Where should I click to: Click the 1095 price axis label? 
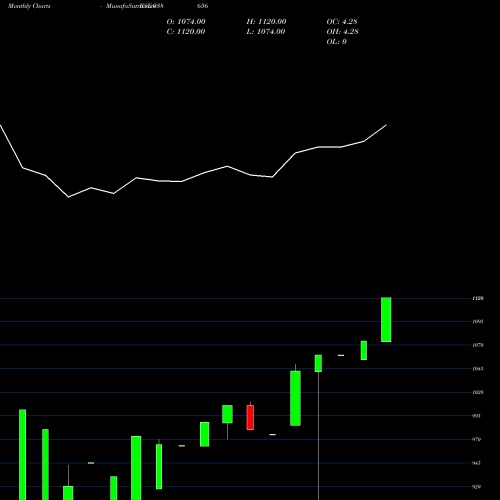pos(478,322)
